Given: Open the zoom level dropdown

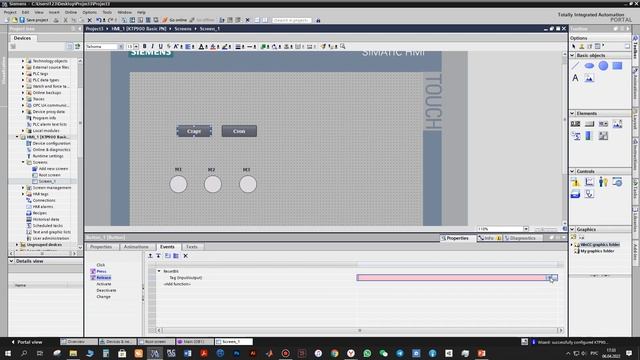Looking at the screenshot, I should (526, 229).
